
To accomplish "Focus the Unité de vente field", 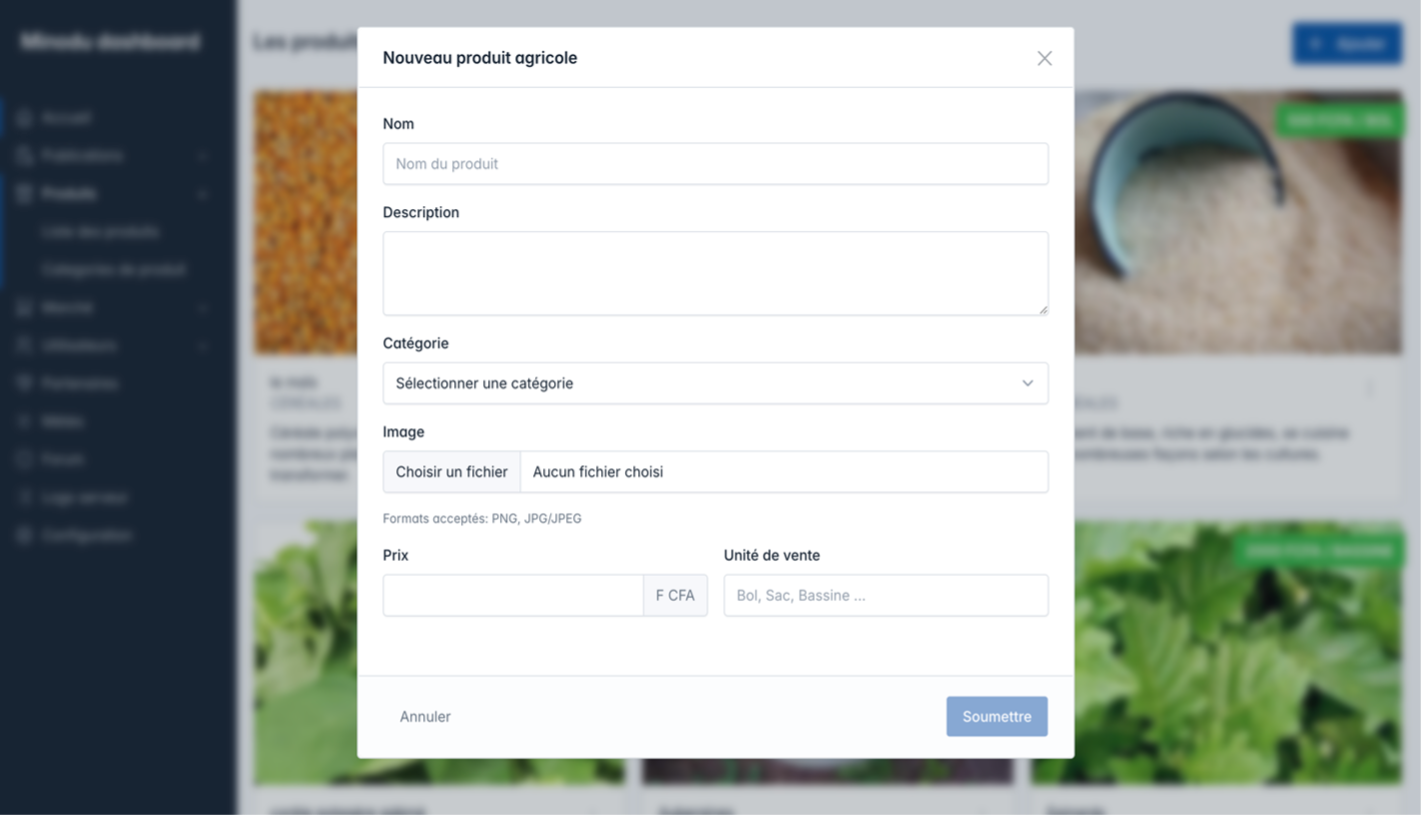I will tap(885, 596).
